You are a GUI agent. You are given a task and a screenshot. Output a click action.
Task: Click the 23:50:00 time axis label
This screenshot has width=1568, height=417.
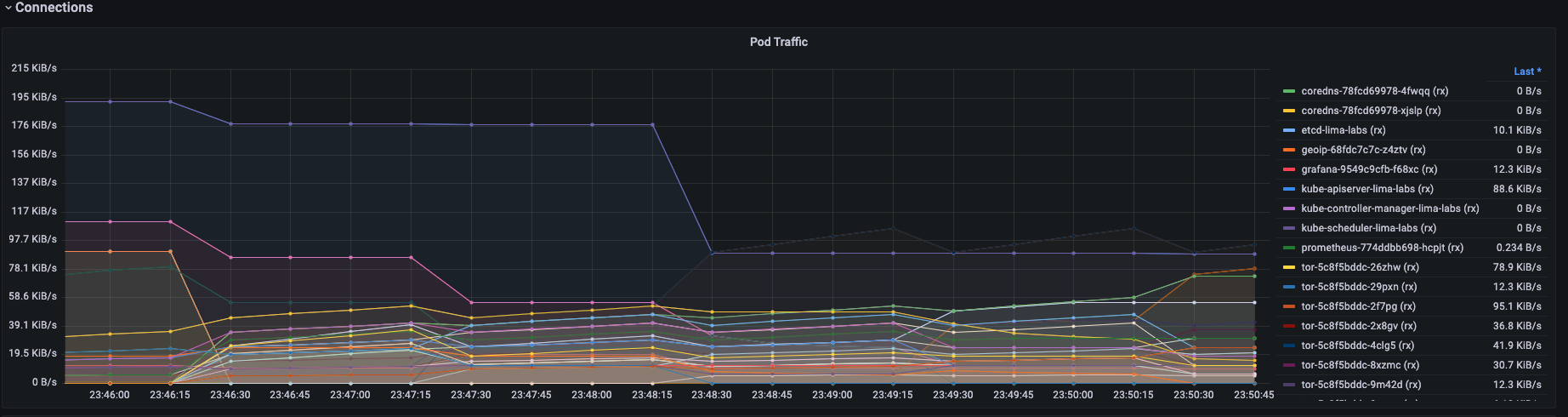pos(1073,395)
